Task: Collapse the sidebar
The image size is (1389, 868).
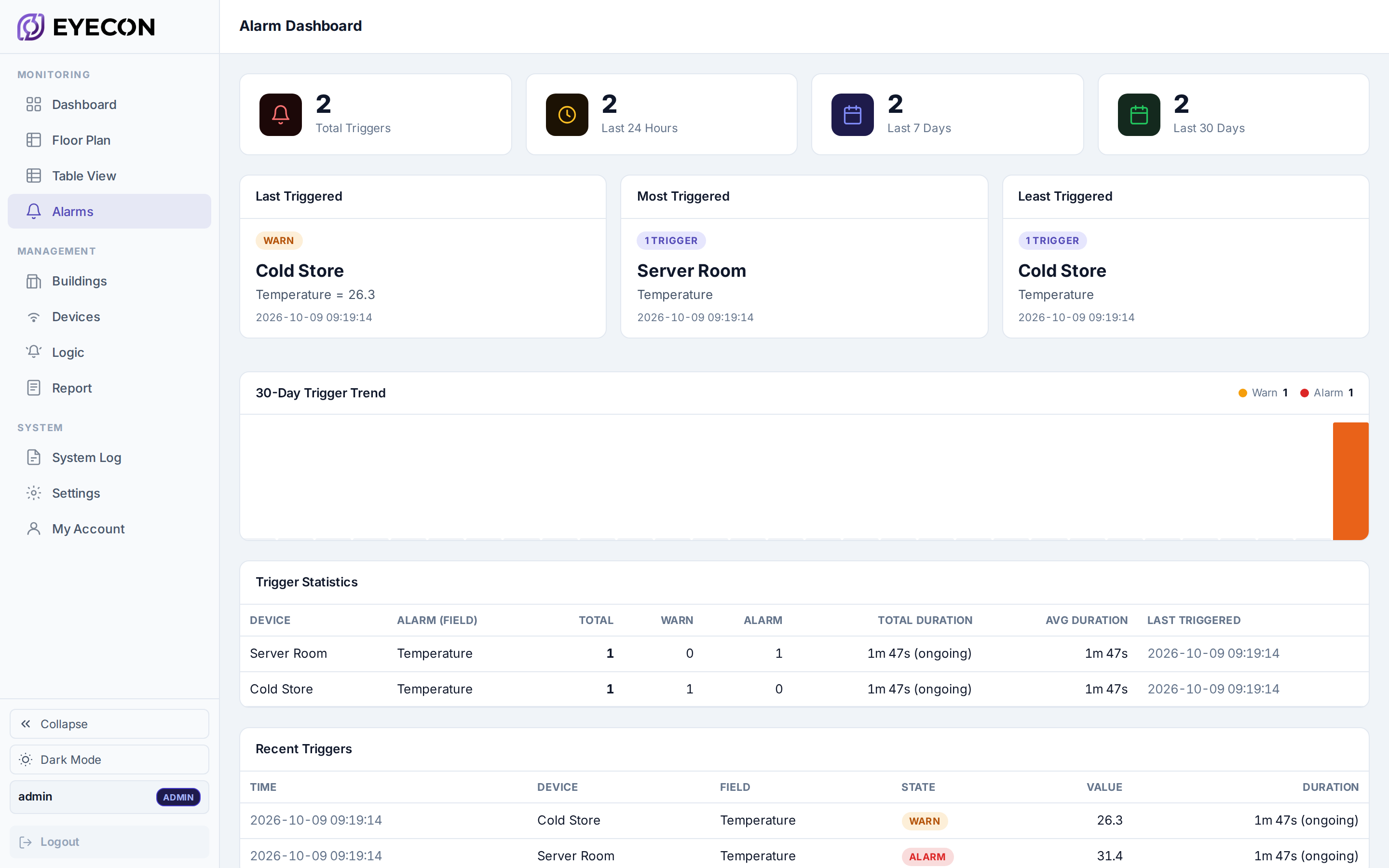Action: click(109, 724)
